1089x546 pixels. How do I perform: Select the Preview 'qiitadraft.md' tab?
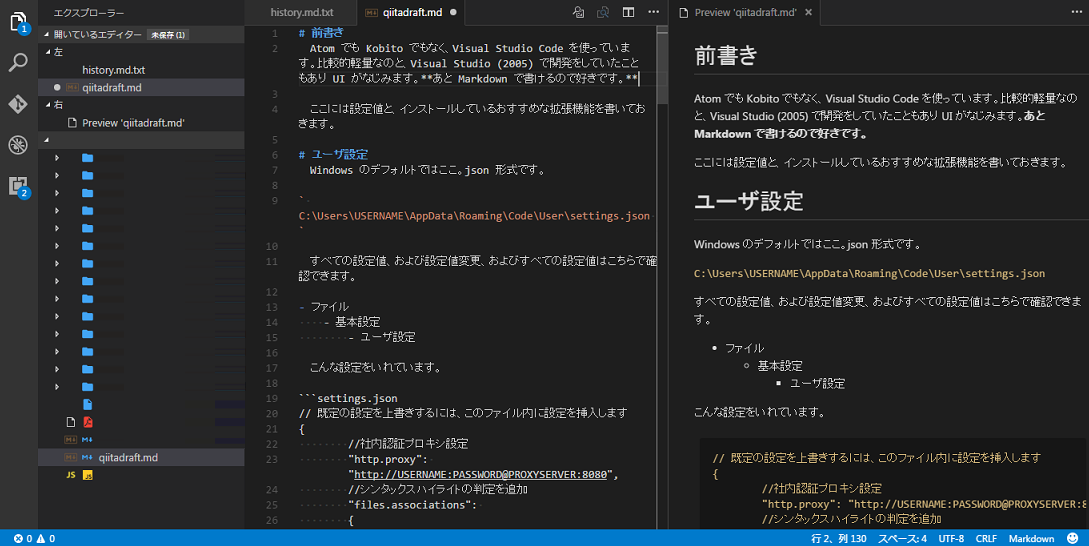[x=745, y=13]
